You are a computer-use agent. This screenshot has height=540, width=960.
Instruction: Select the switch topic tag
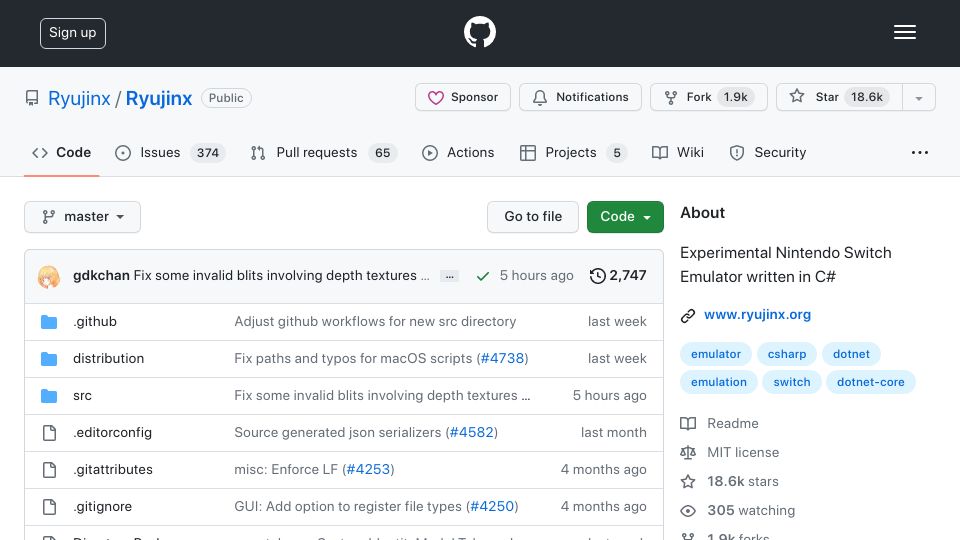pyautogui.click(x=792, y=382)
